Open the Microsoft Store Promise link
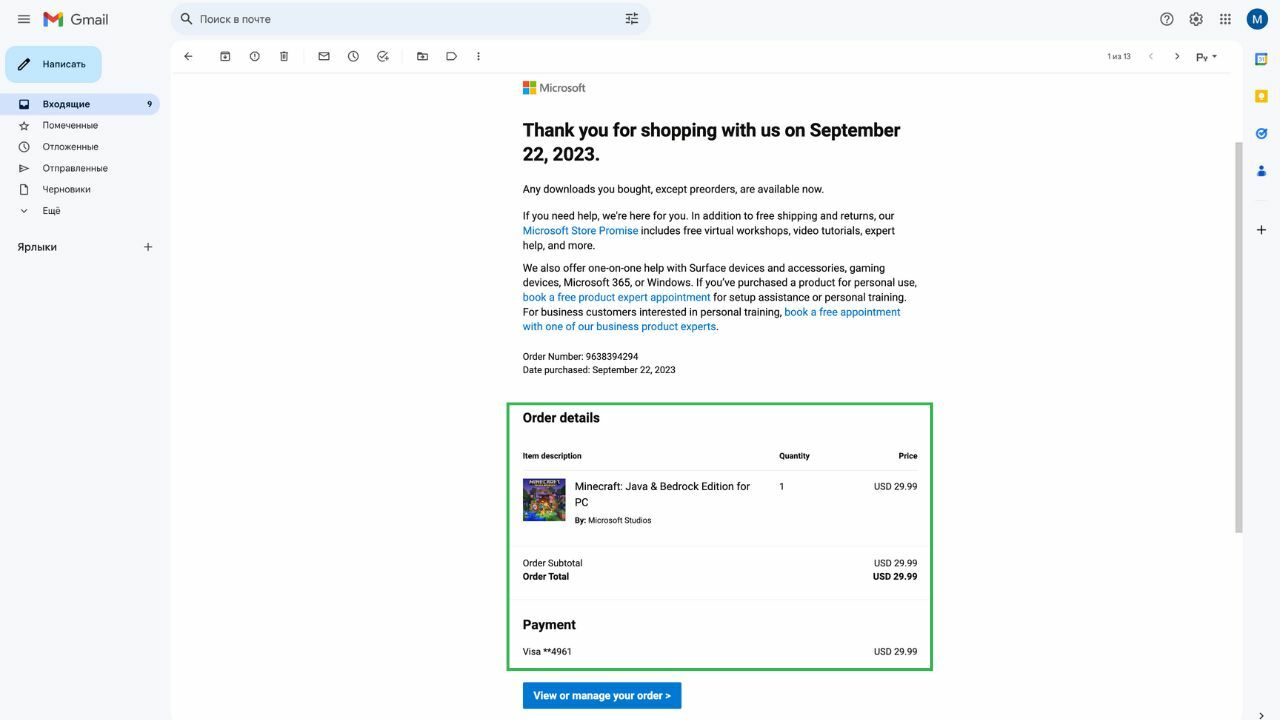Image resolution: width=1280 pixels, height=720 pixels. pos(580,231)
